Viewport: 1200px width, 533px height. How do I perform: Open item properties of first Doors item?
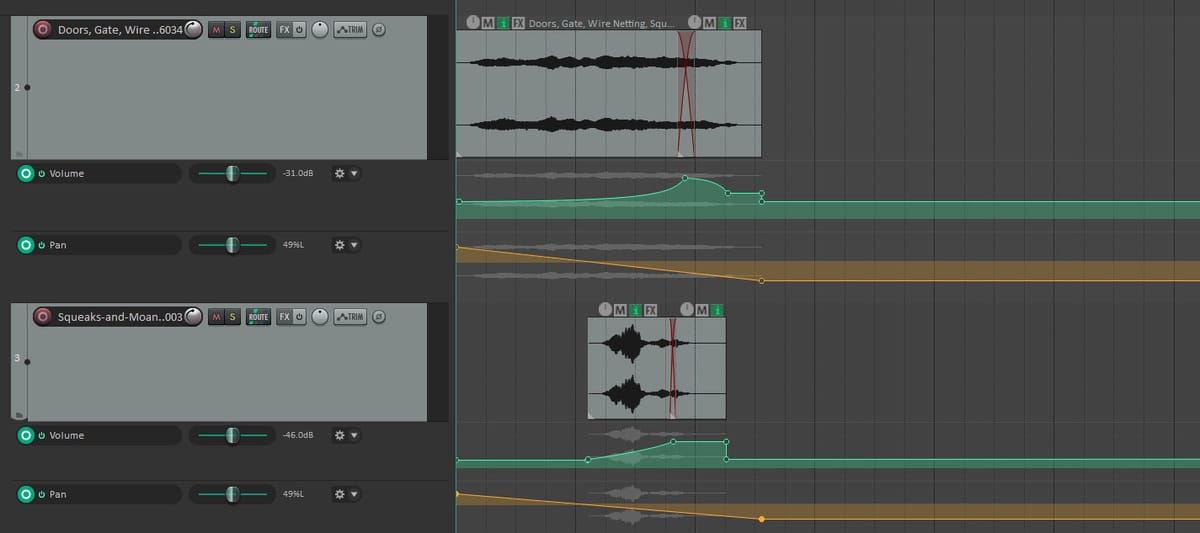click(x=503, y=23)
